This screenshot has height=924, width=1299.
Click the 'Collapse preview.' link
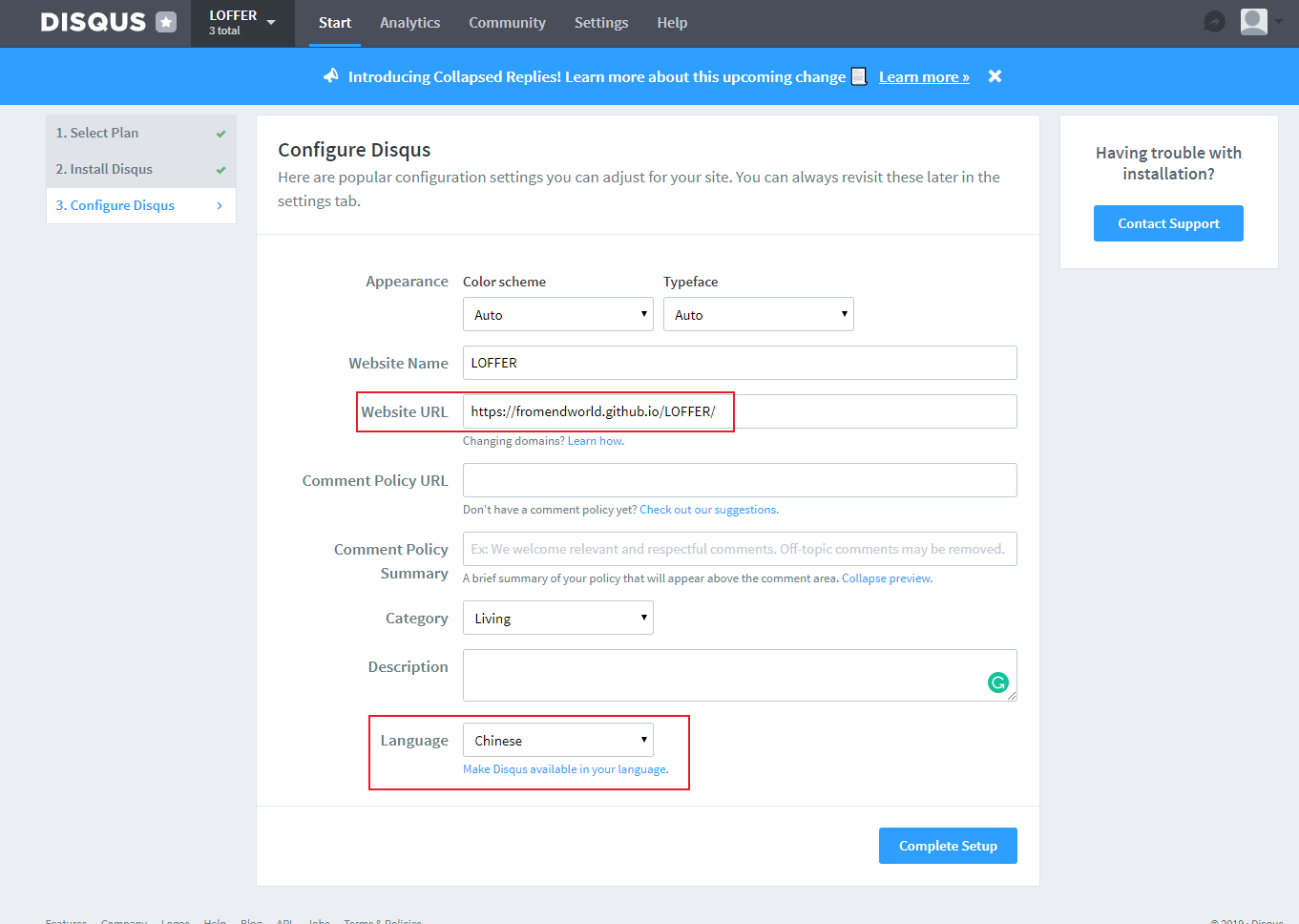tap(887, 578)
